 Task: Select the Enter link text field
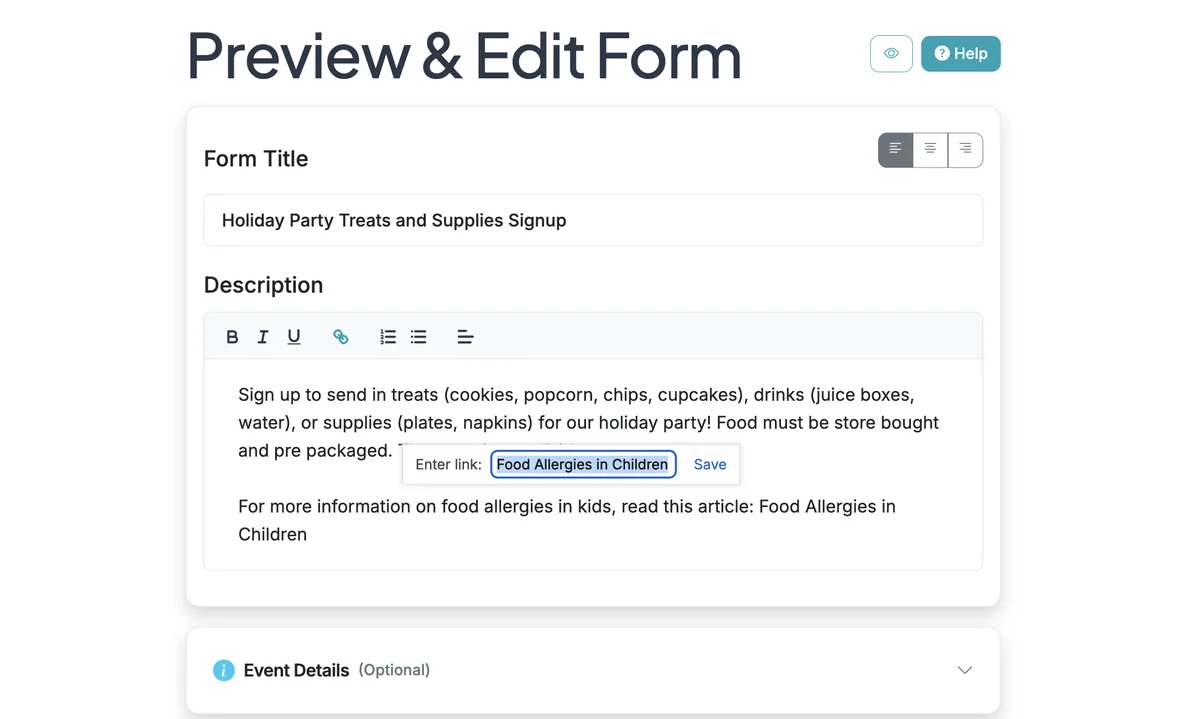(583, 464)
